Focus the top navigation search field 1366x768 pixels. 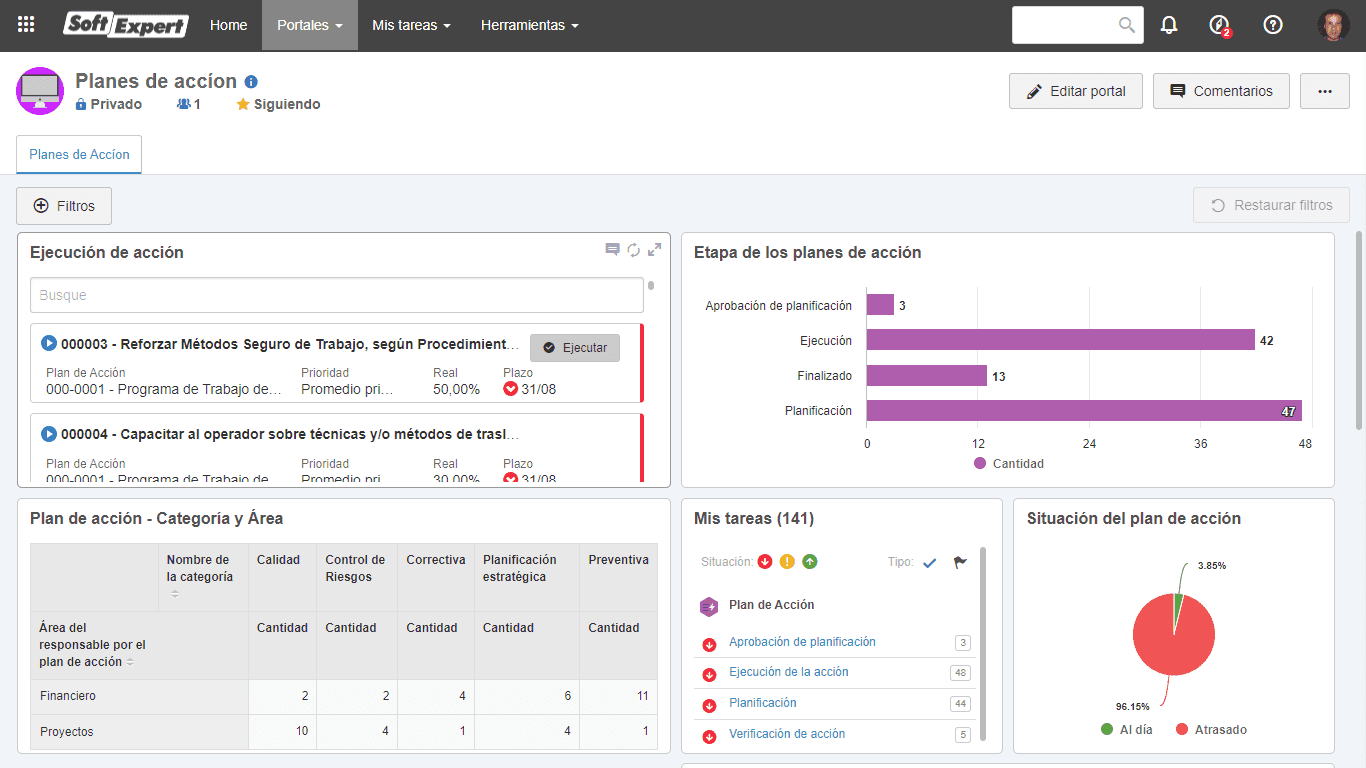(1078, 25)
